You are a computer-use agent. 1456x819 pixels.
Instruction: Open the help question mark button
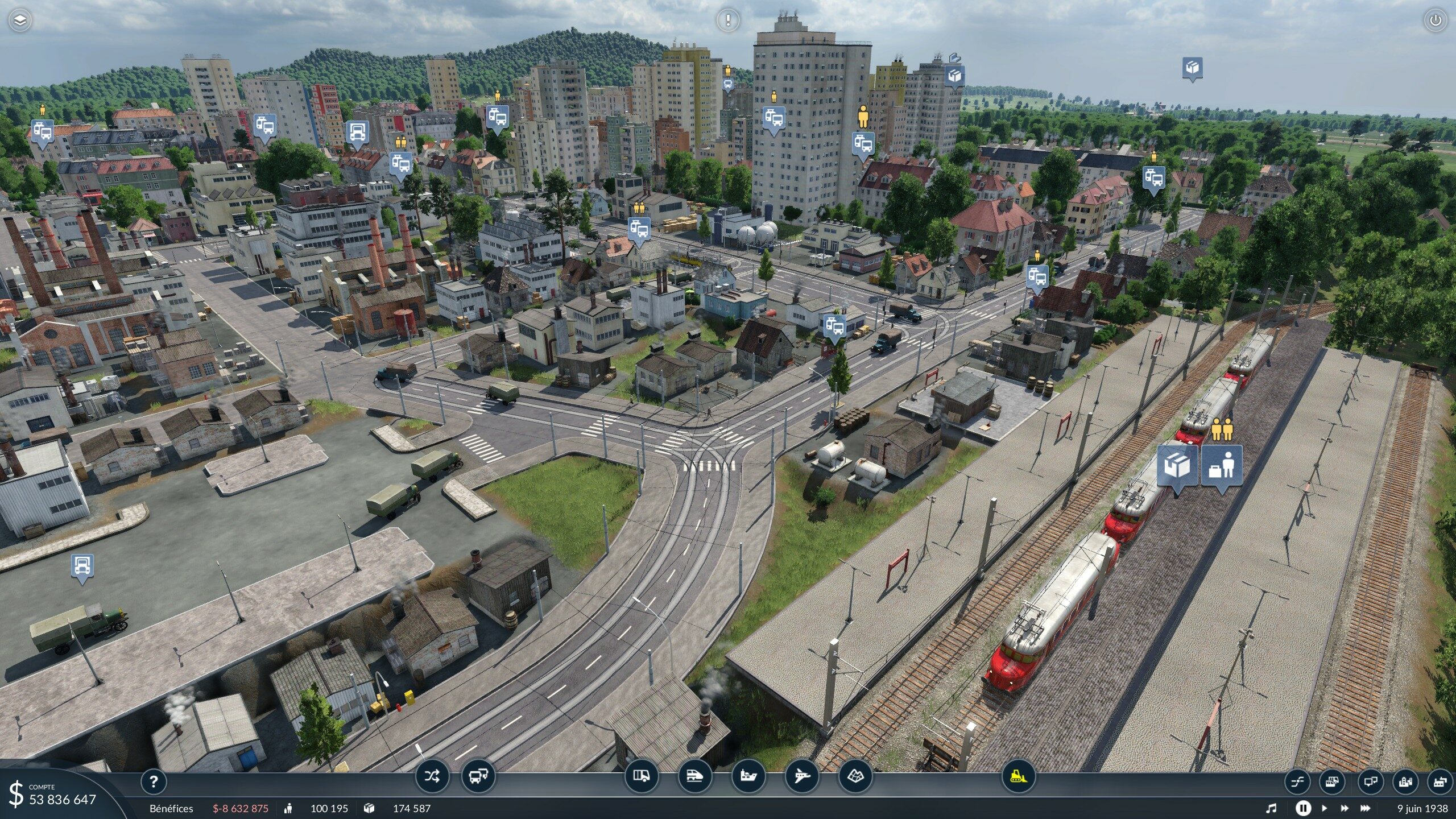click(x=153, y=781)
